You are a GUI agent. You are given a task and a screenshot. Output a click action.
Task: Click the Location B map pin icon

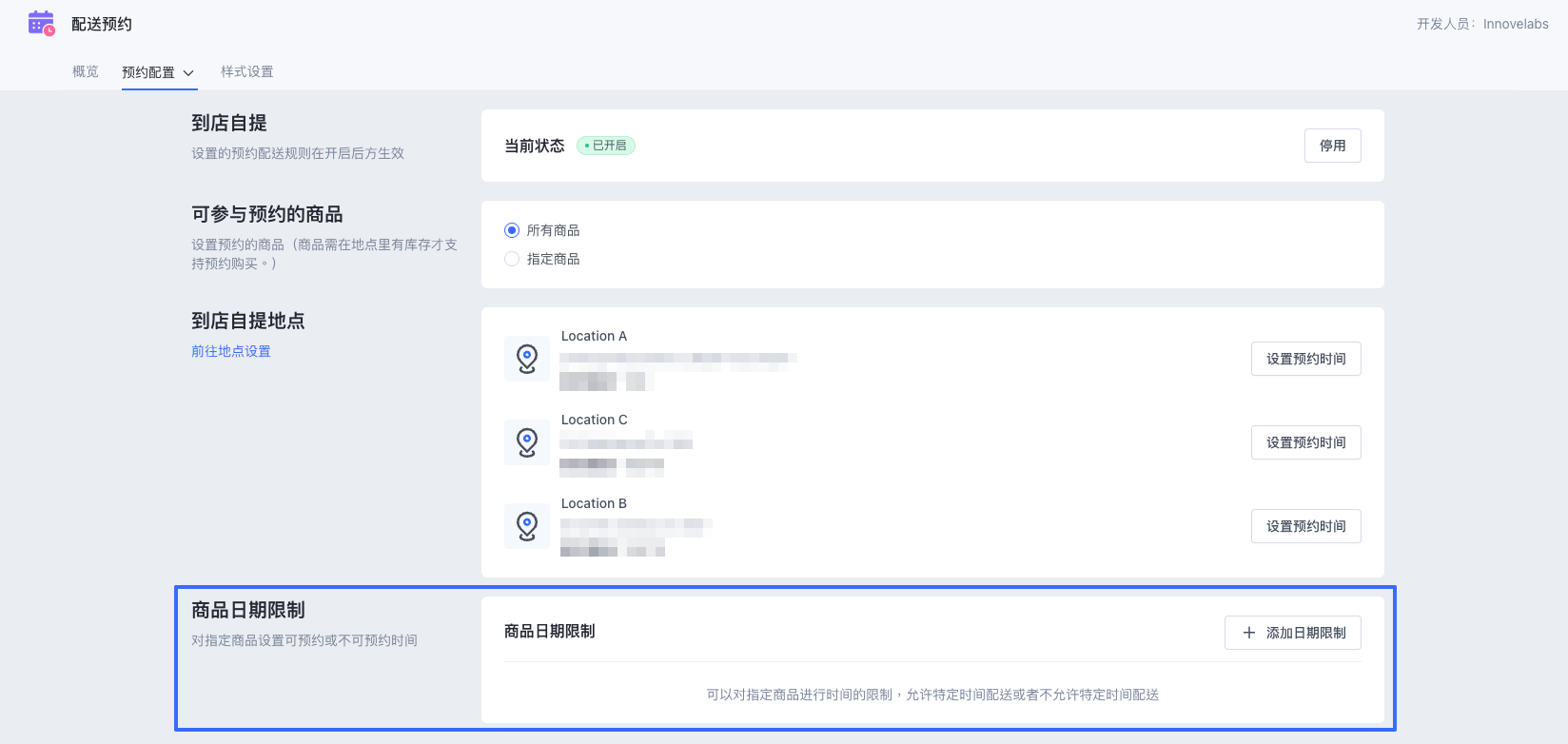[527, 526]
